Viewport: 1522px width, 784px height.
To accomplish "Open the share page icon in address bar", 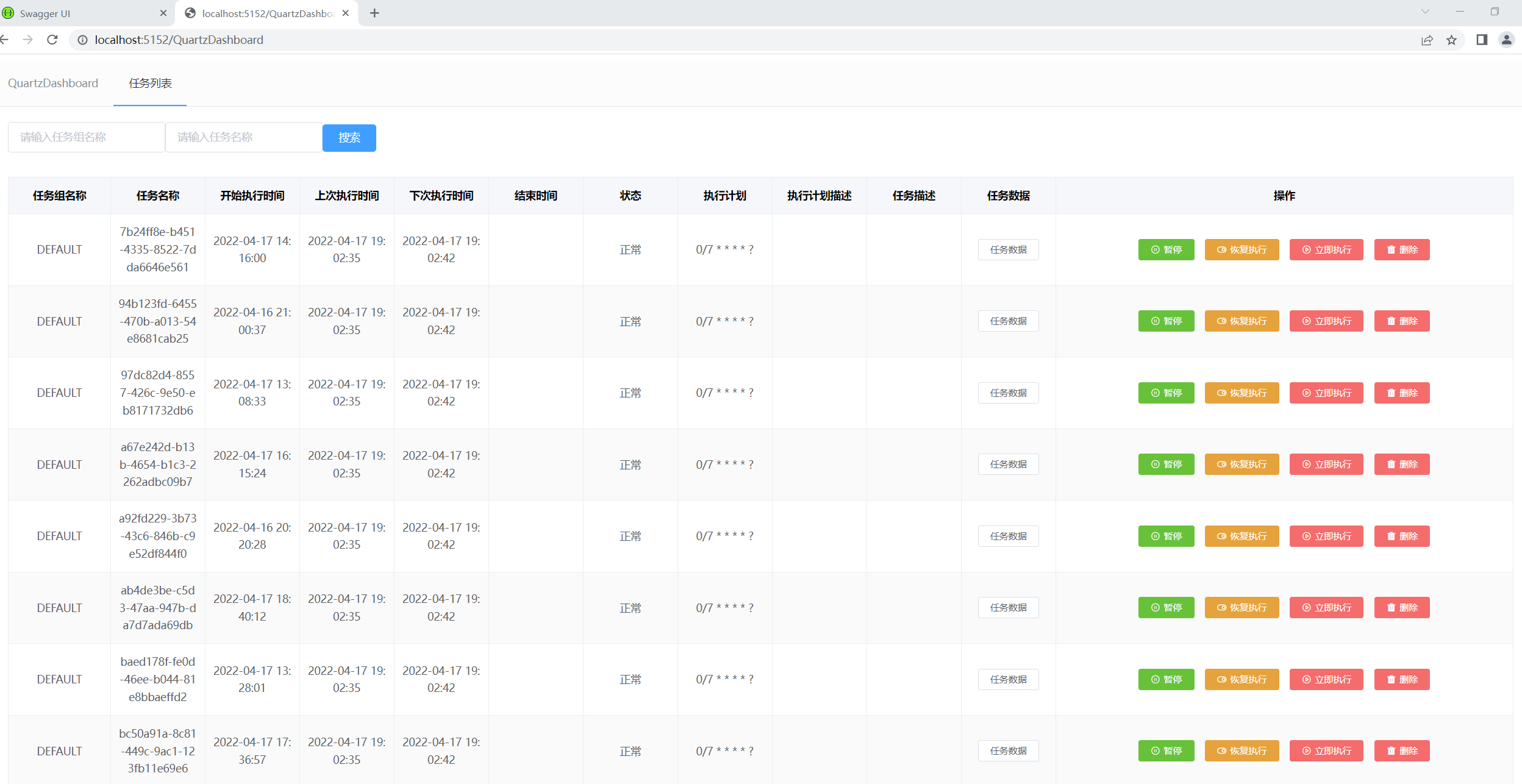I will click(x=1427, y=40).
